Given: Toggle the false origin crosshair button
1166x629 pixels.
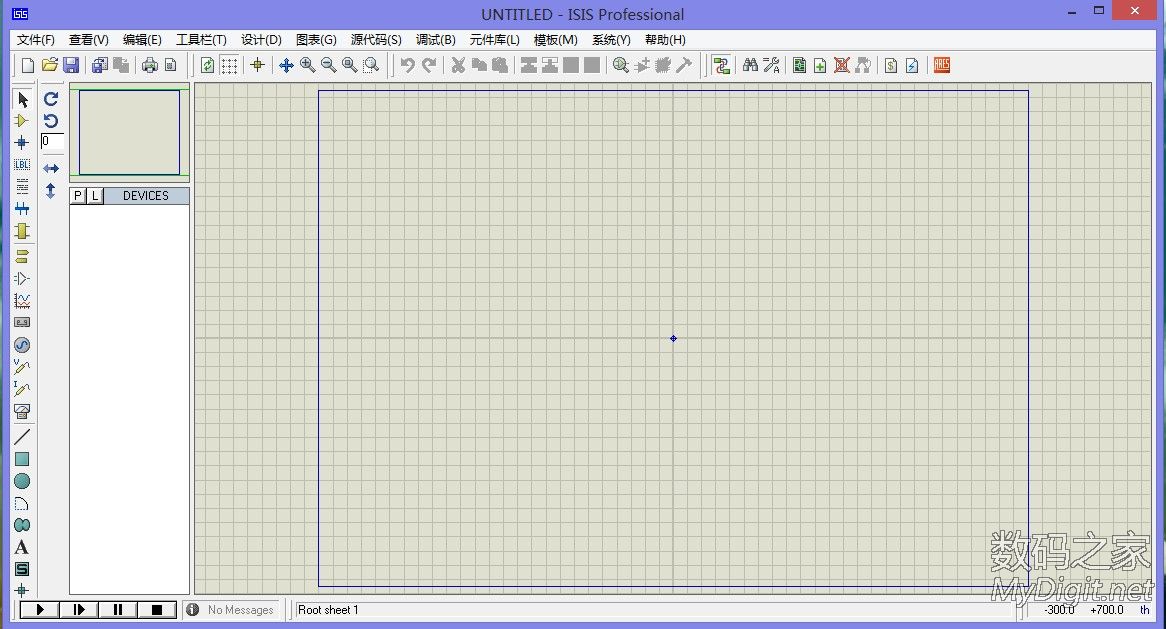Looking at the screenshot, I should click(x=257, y=65).
